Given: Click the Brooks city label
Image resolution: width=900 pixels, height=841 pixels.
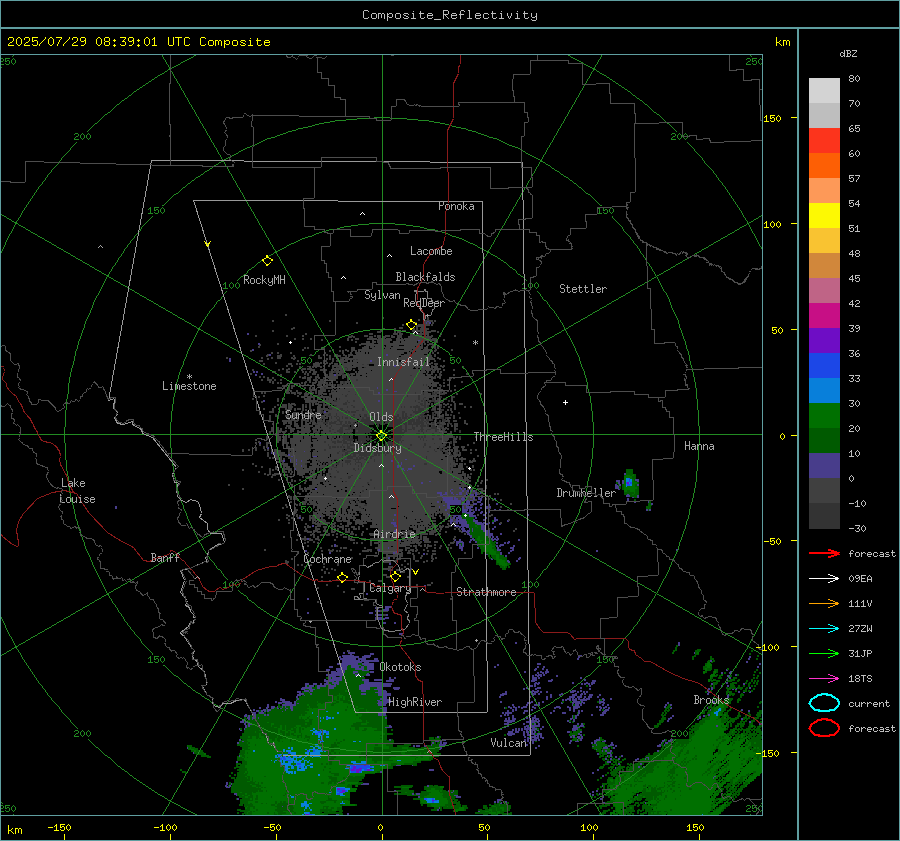Looking at the screenshot, I should (x=711, y=700).
